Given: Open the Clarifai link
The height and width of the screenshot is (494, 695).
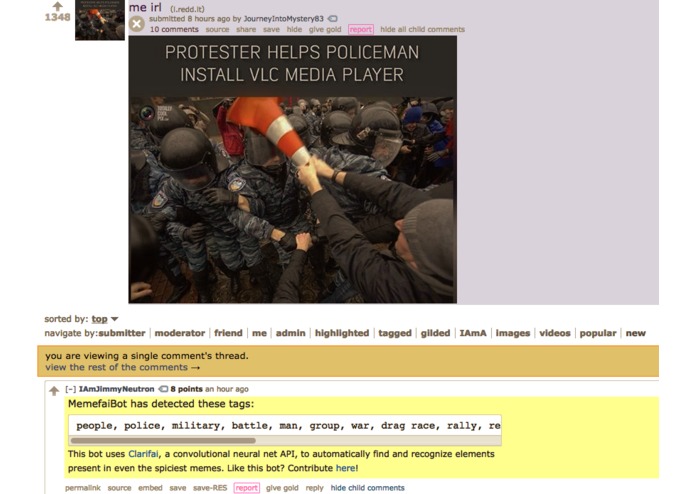Looking at the screenshot, I should [143, 454].
